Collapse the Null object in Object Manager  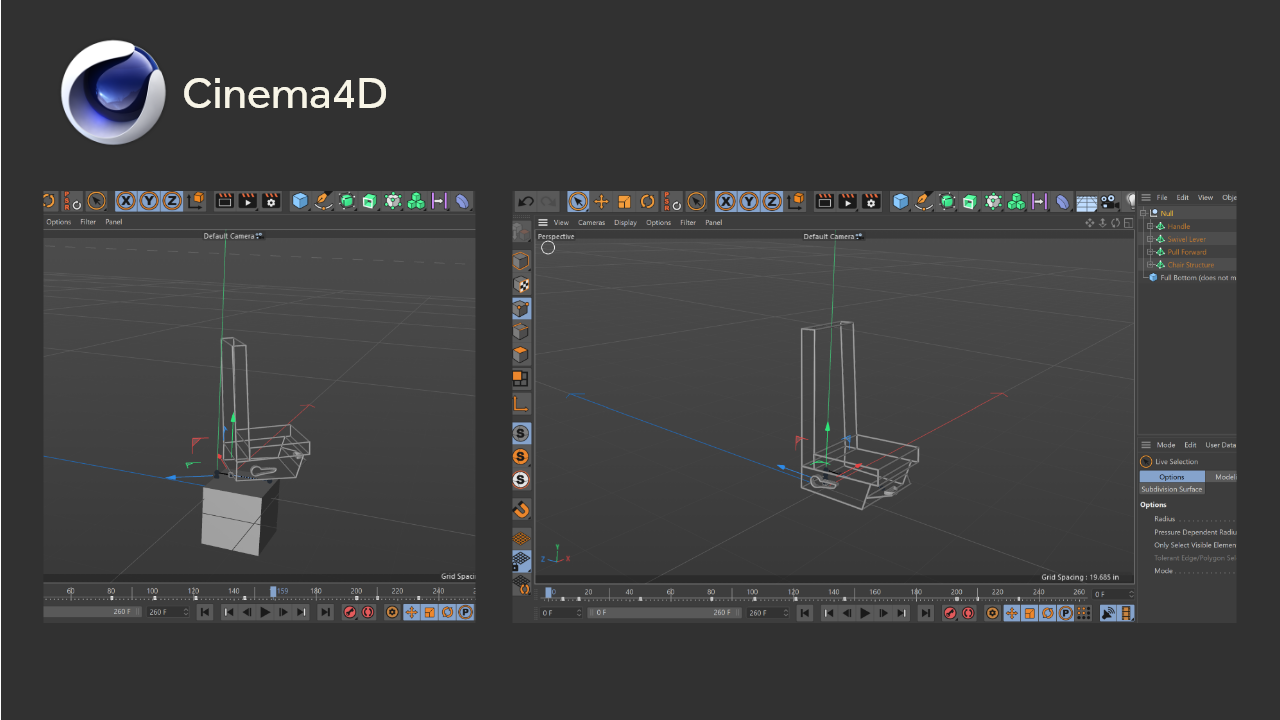click(1143, 213)
